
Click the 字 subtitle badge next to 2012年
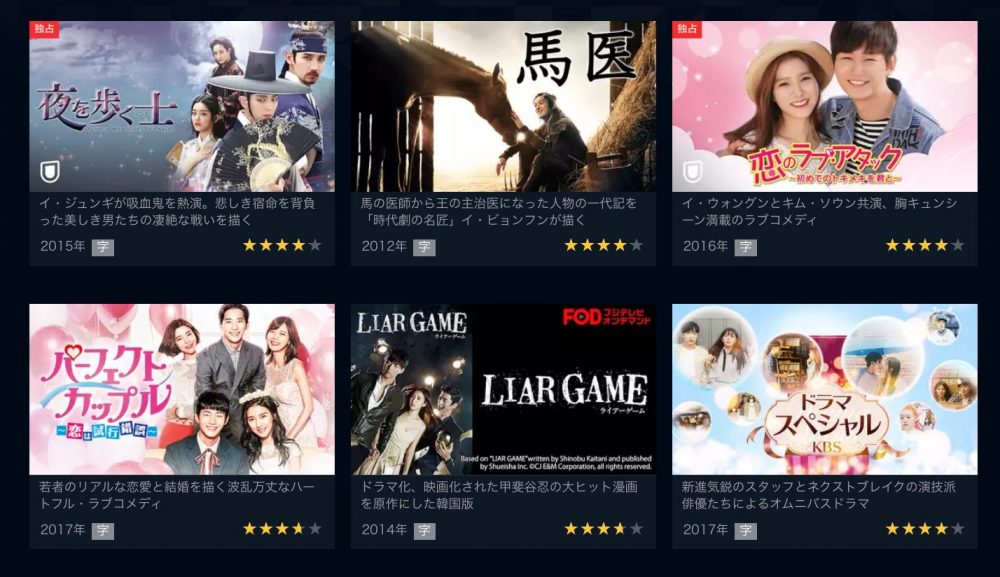(424, 247)
